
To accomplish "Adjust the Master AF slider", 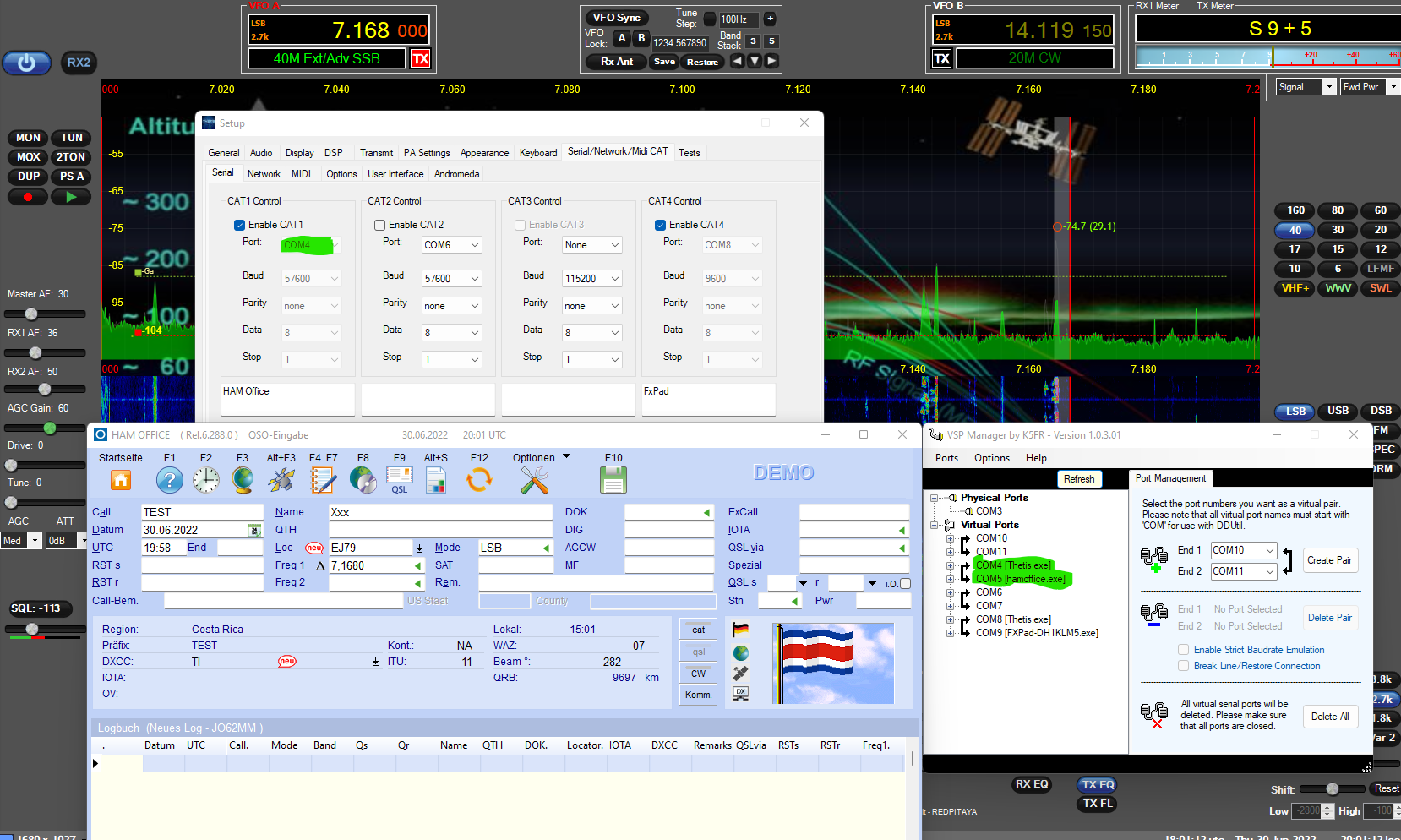I will [45, 314].
